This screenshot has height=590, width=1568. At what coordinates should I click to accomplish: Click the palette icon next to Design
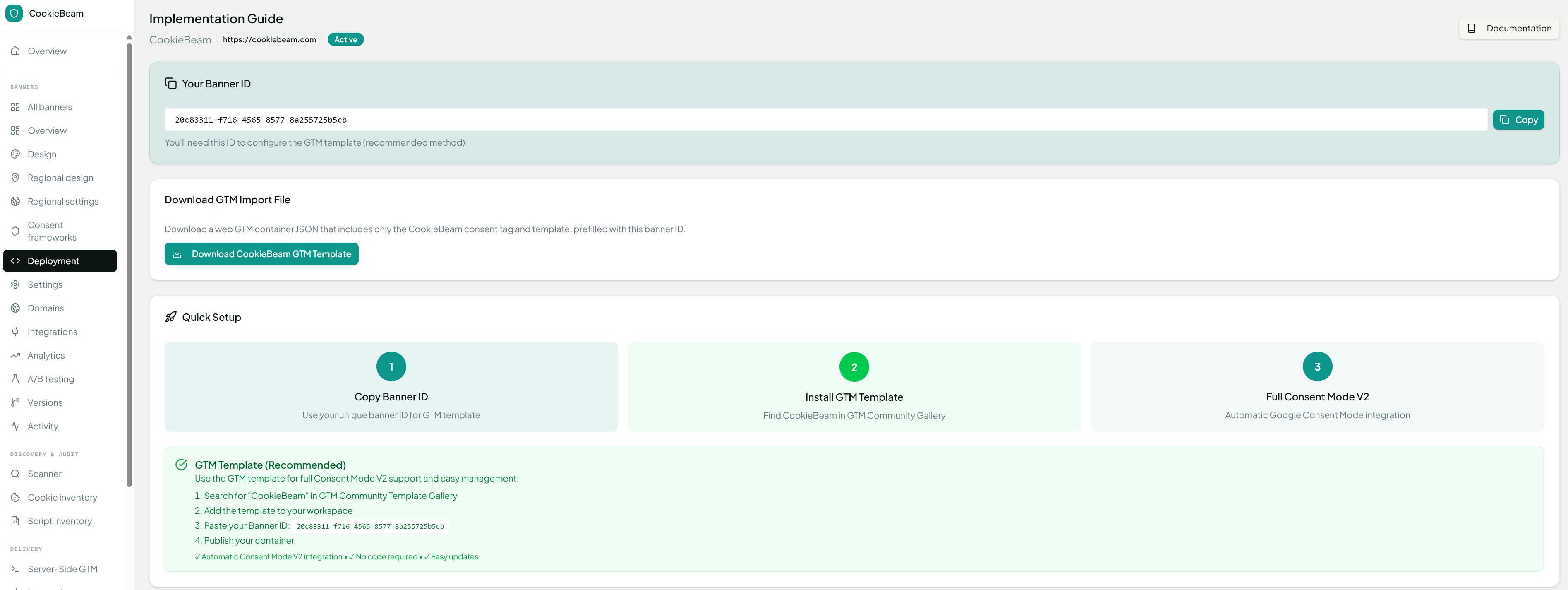coord(15,154)
